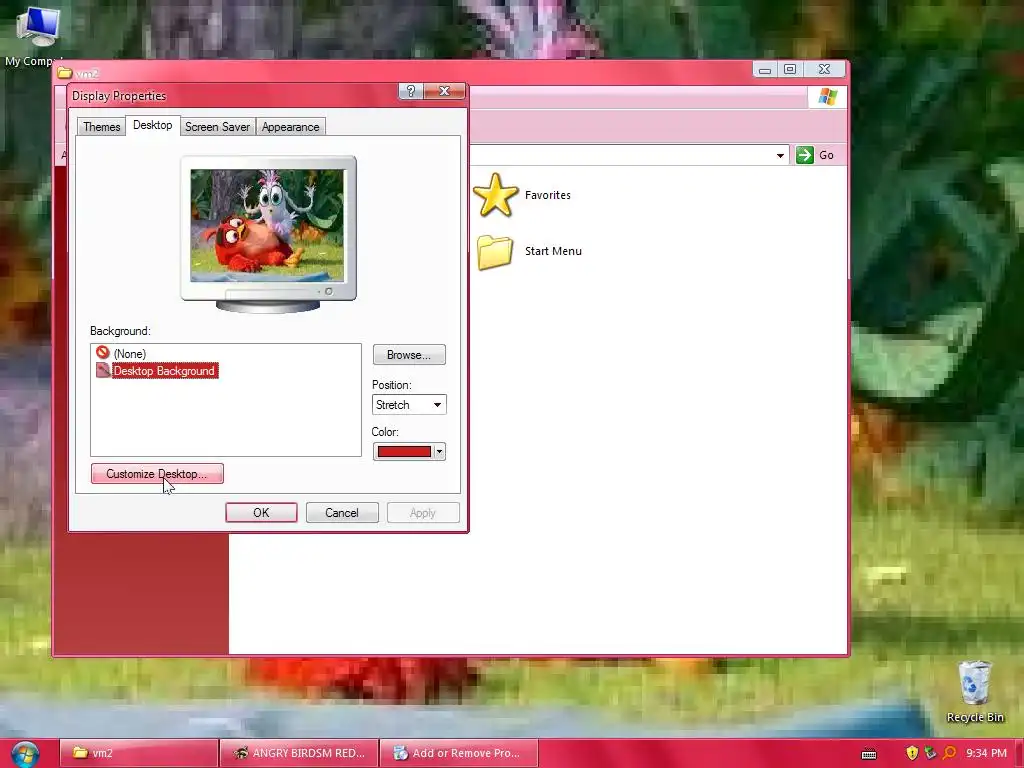Click the network connection tray icon
The image size is (1024, 768).
click(931, 753)
